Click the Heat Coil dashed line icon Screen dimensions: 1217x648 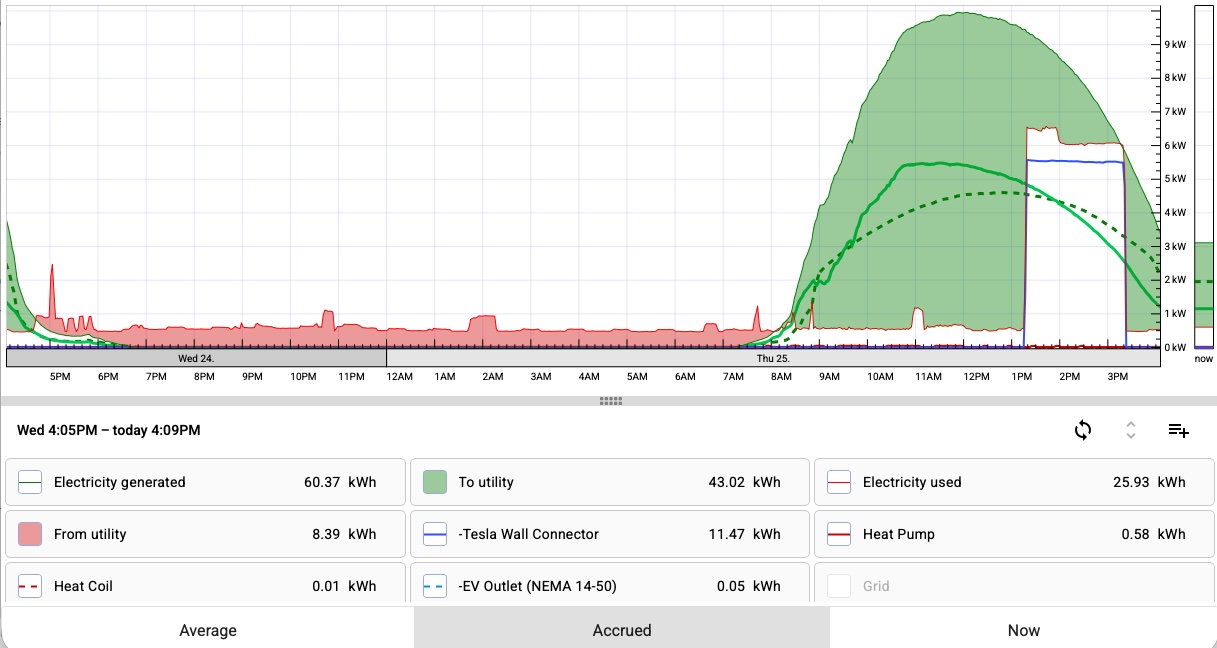30,586
